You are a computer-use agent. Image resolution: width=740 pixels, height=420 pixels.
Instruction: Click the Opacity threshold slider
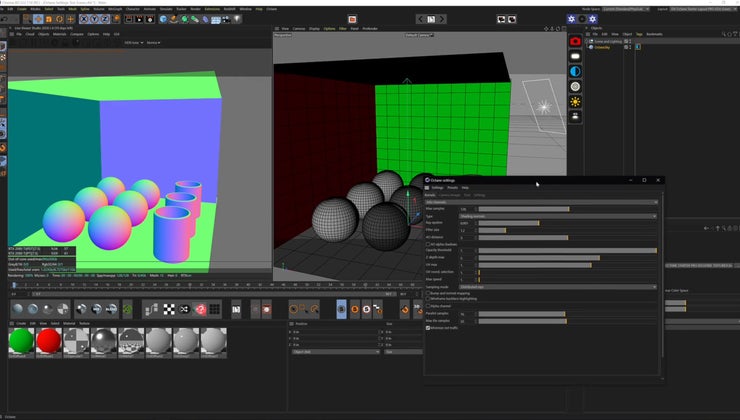pos(567,251)
